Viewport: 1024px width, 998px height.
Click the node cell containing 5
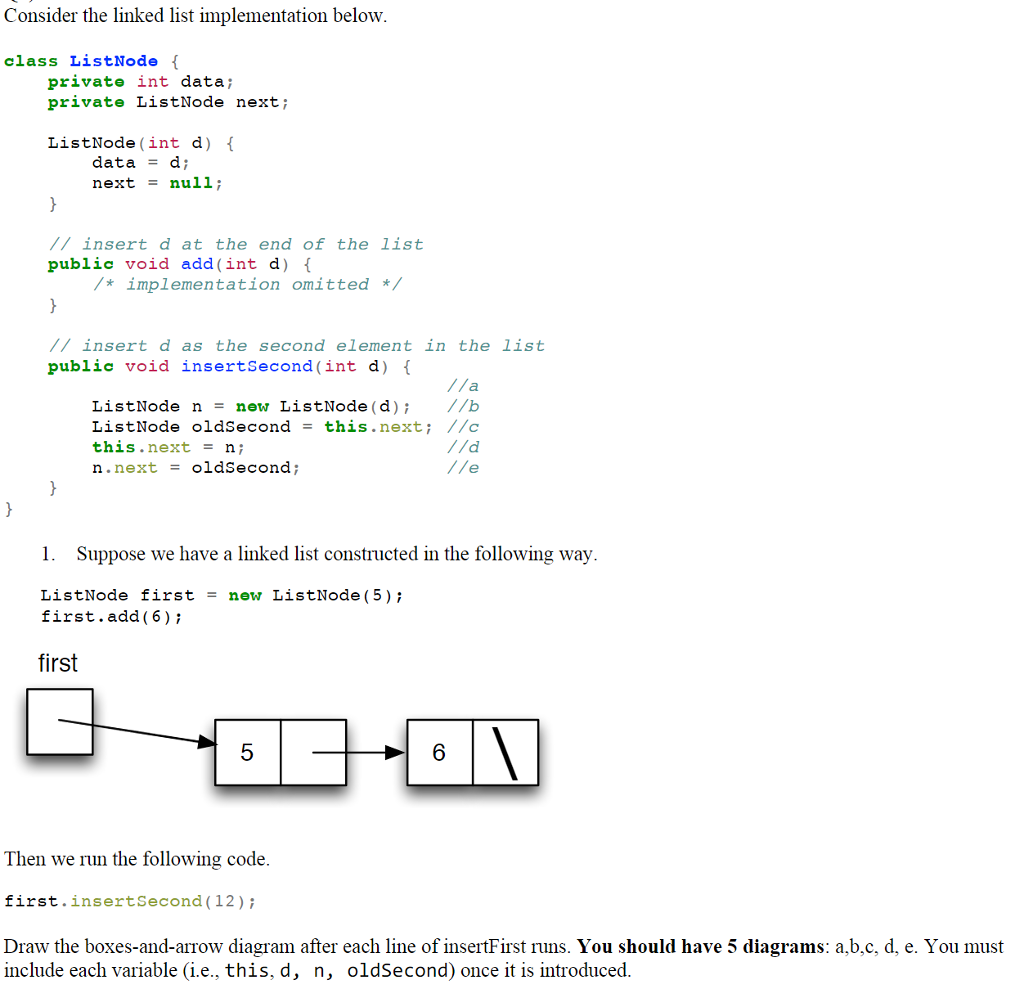[x=248, y=752]
